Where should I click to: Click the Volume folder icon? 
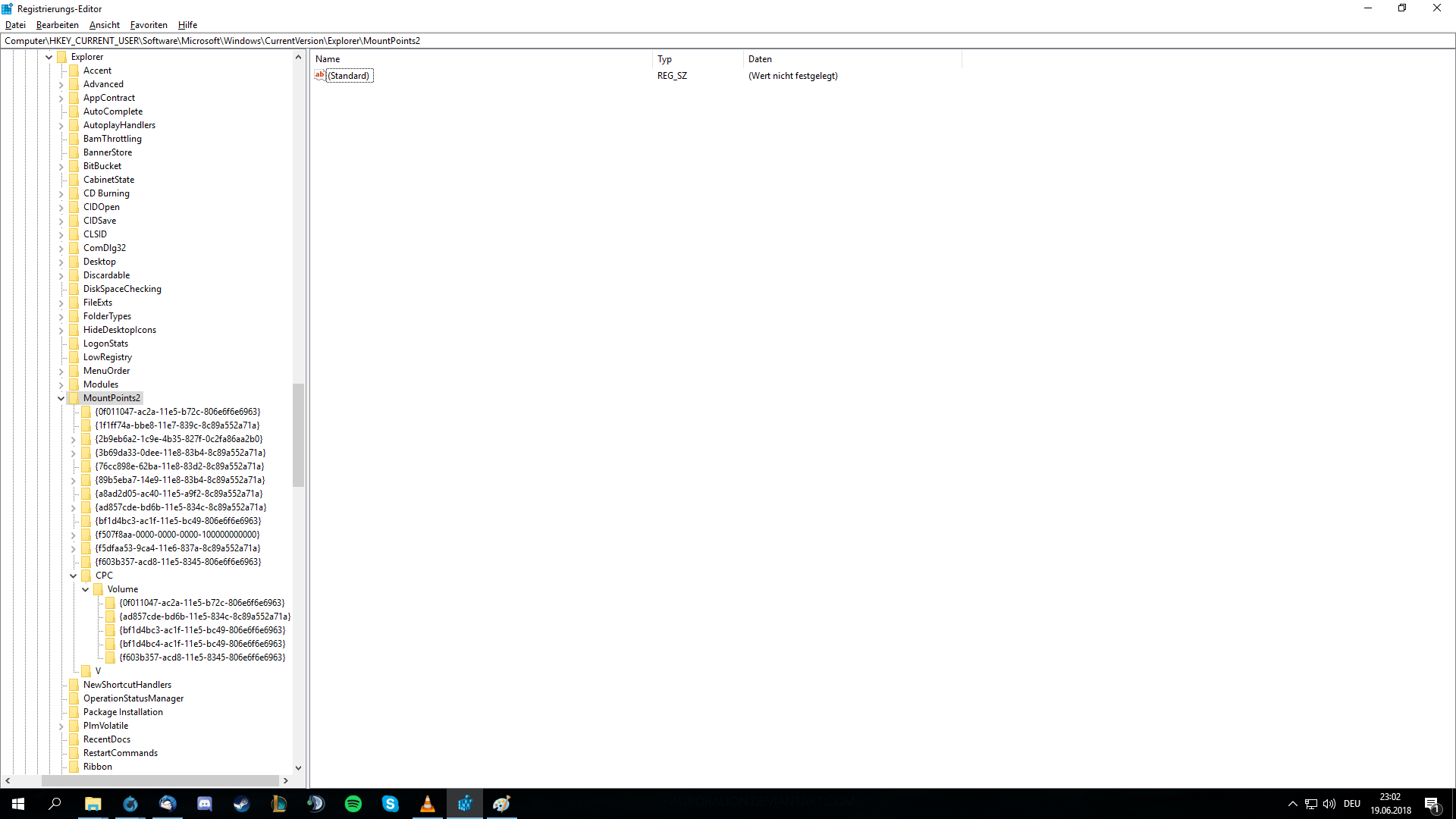tap(98, 589)
